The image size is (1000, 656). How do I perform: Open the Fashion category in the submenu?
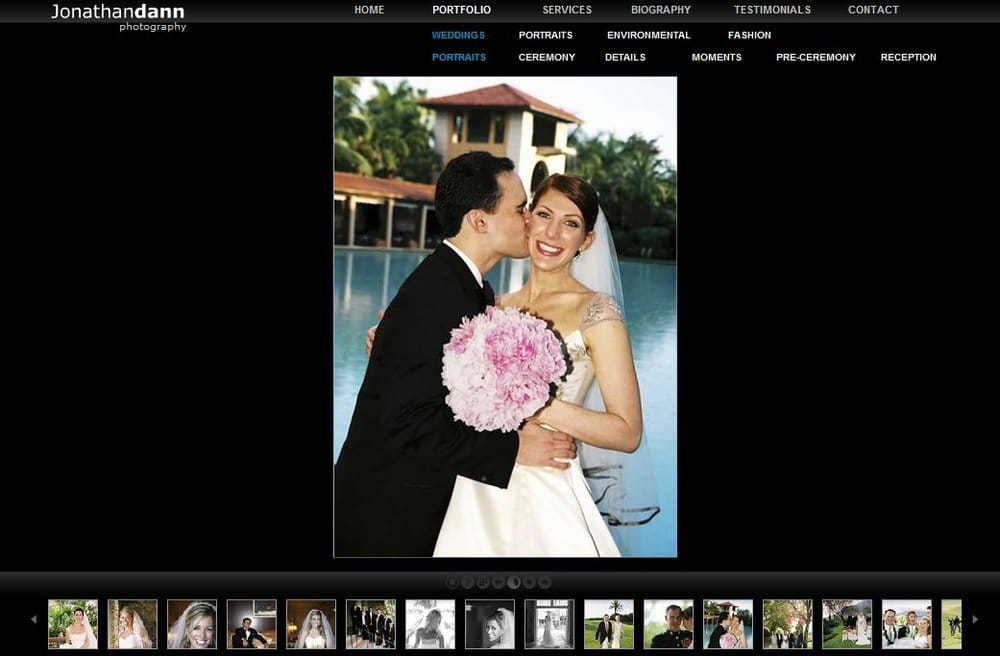(748, 35)
